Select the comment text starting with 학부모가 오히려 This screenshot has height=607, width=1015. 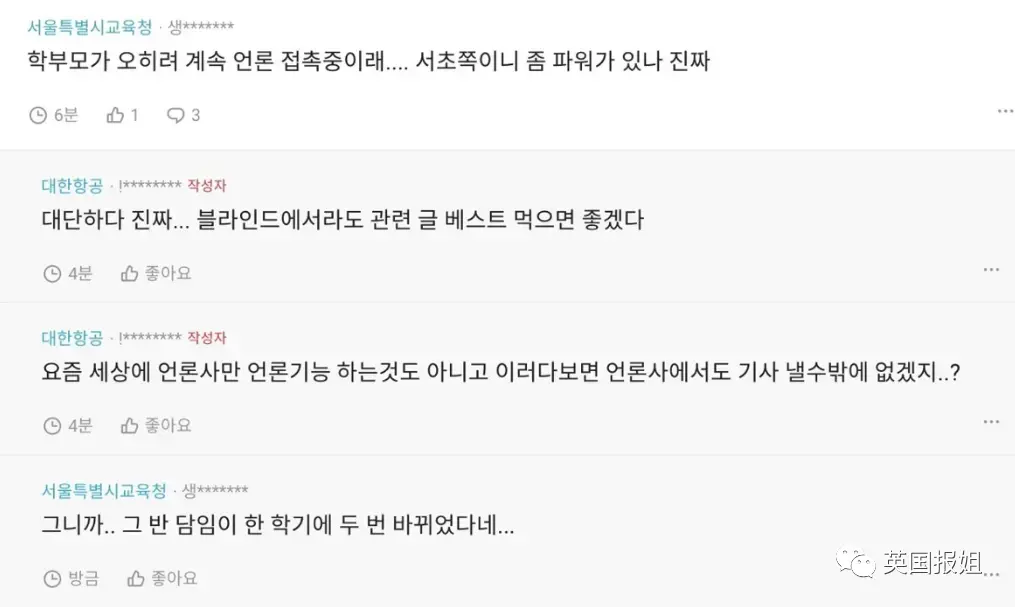click(367, 60)
